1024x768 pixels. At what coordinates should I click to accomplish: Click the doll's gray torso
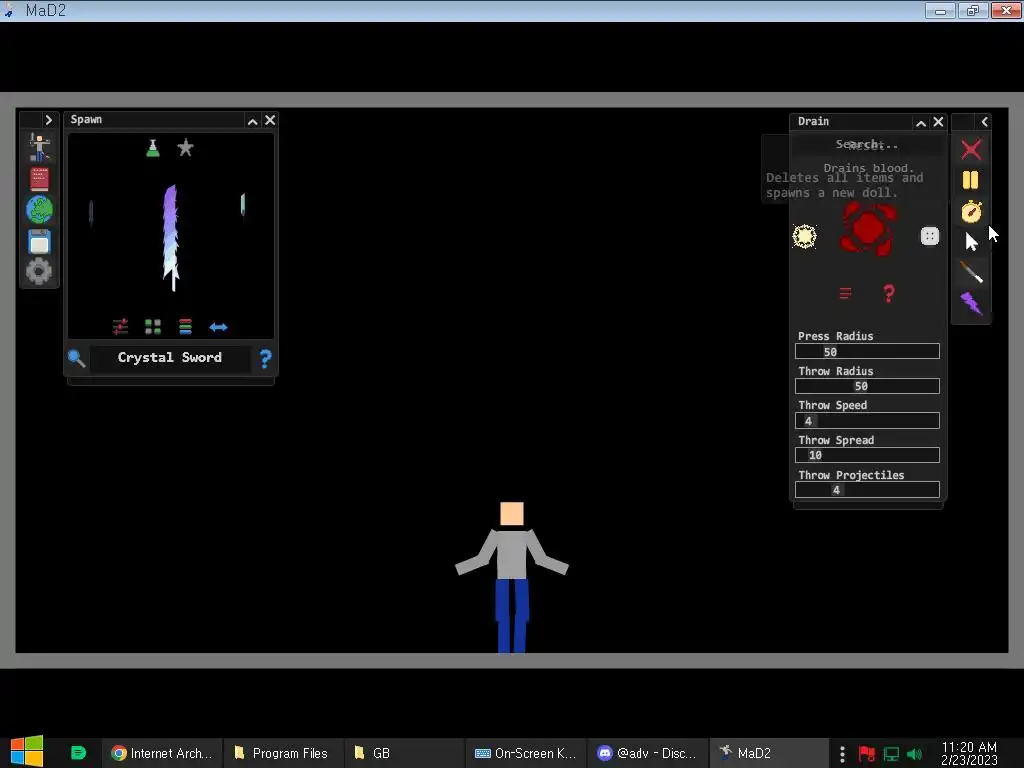click(512, 554)
